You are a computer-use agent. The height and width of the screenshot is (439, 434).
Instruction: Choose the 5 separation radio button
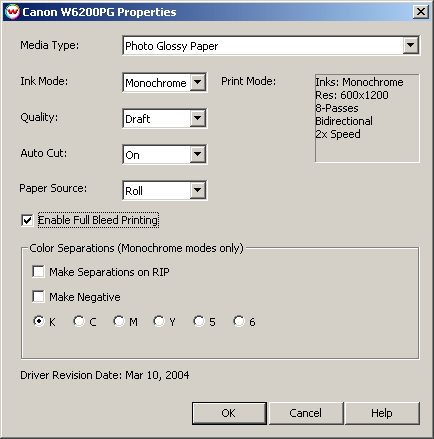(x=199, y=321)
